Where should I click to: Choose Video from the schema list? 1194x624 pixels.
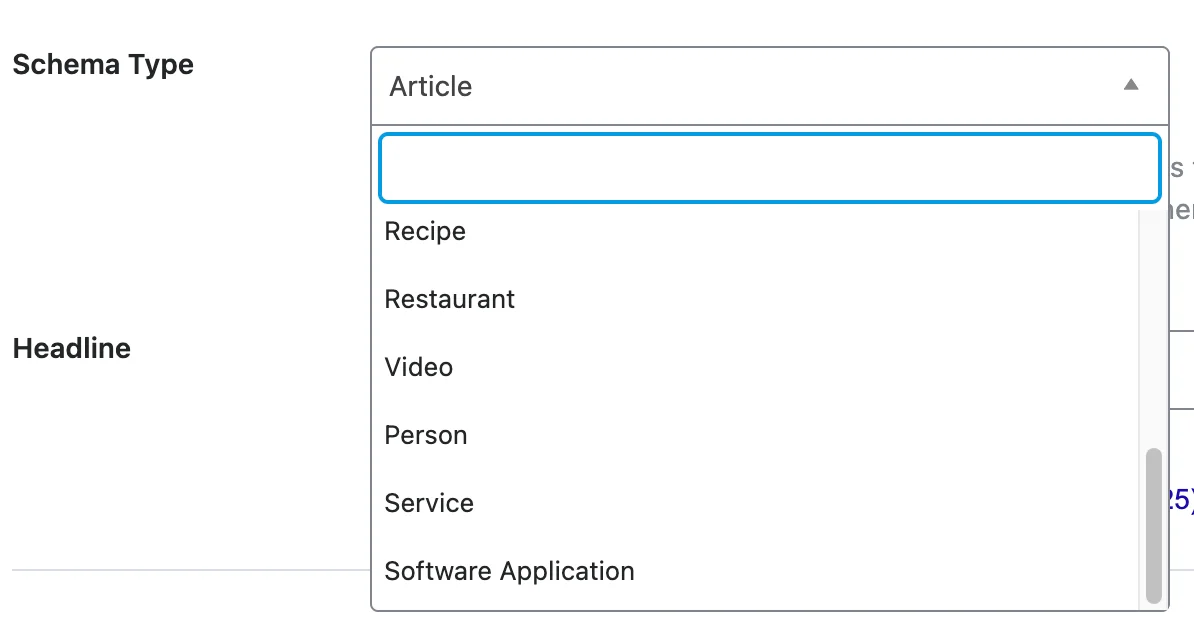coord(418,367)
